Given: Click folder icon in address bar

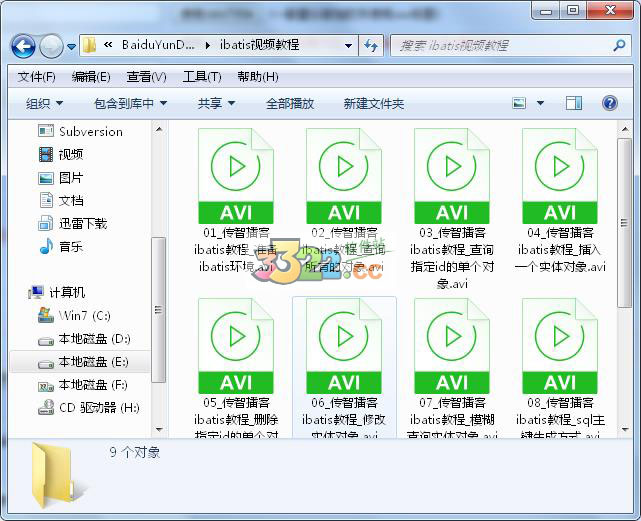Looking at the screenshot, I should coord(89,45).
